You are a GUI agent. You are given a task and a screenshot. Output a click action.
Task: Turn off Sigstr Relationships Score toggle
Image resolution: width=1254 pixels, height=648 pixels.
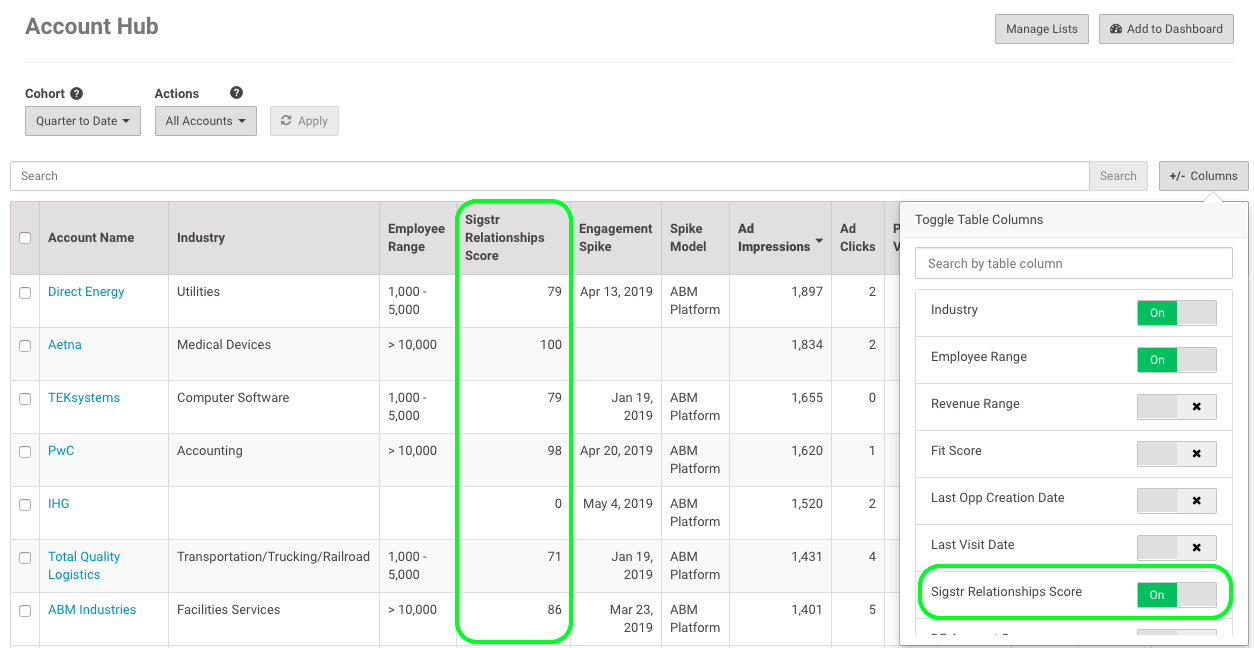1177,595
